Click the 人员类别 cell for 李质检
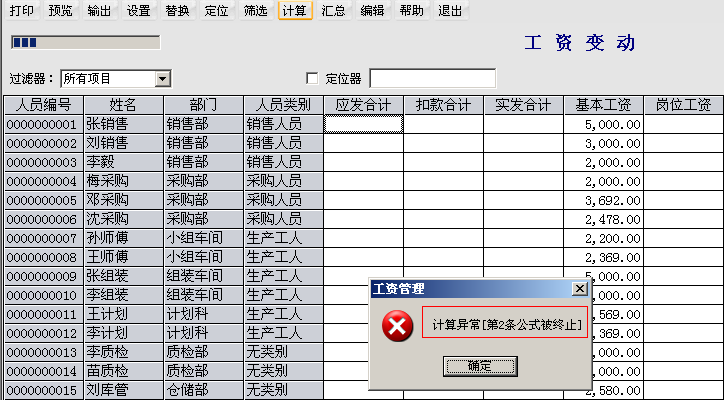 pos(284,352)
